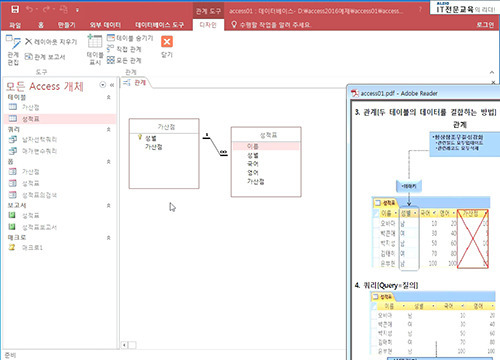Click 관계 편집 (Edit Relationships) in the ribbon

(x=14, y=51)
